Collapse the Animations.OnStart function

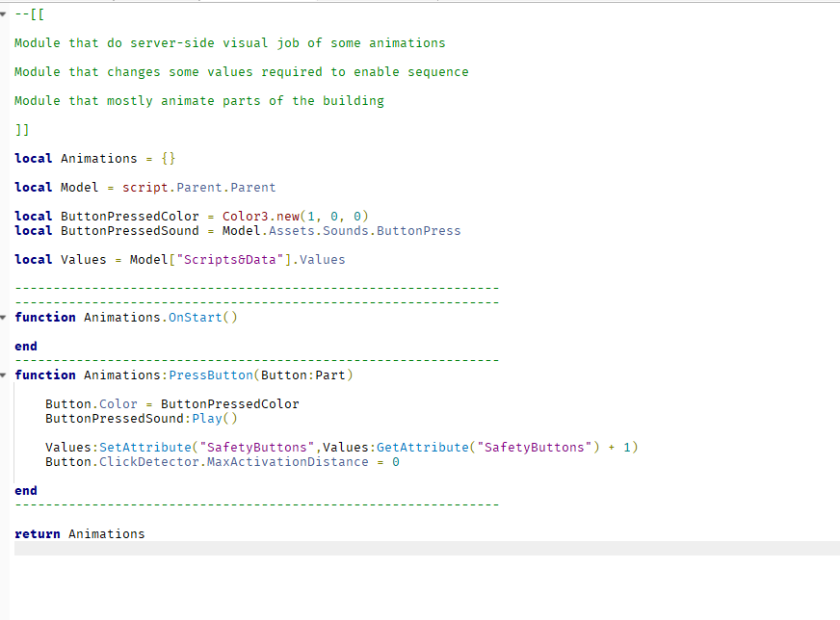click(6, 317)
